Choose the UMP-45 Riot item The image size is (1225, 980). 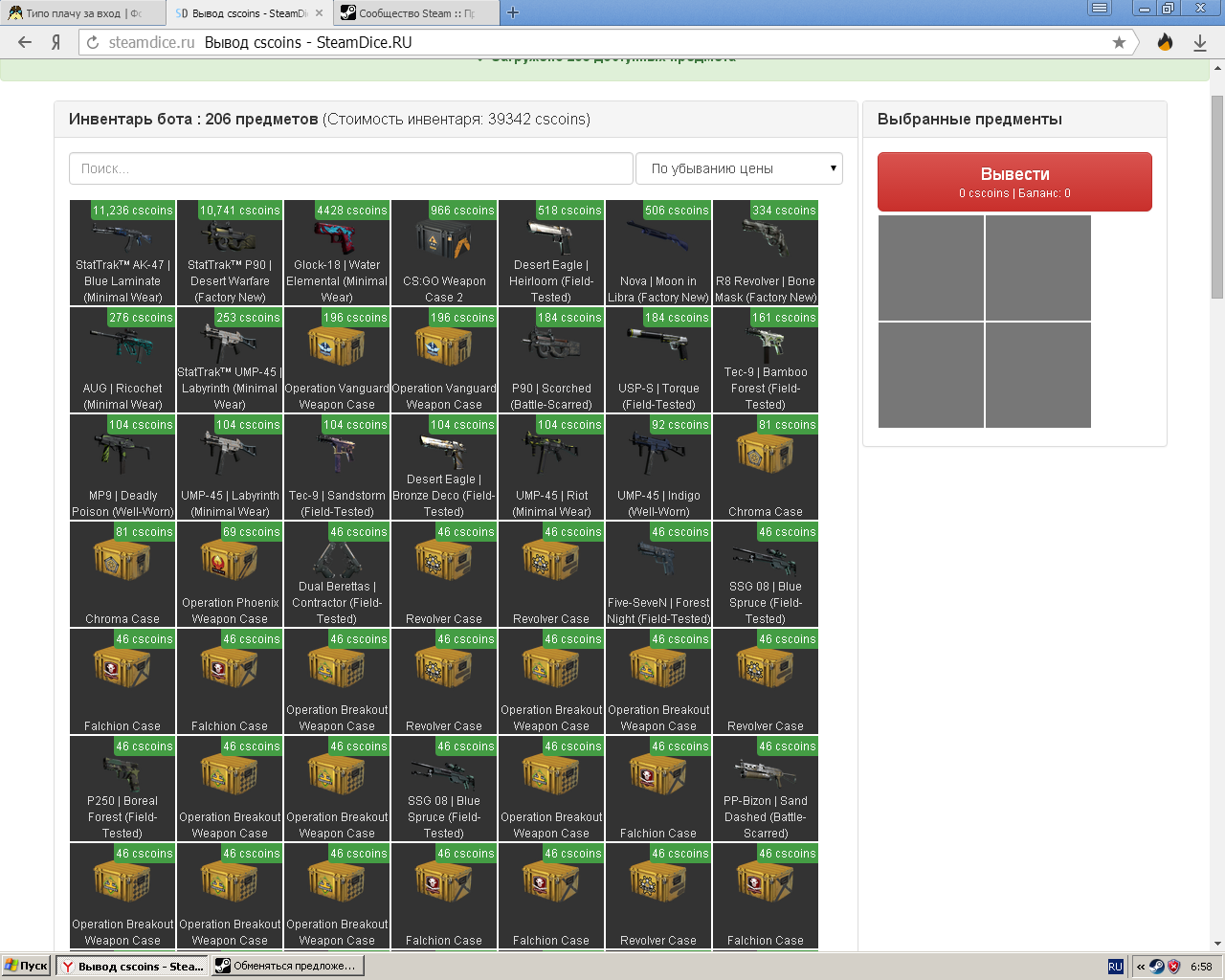click(x=551, y=467)
